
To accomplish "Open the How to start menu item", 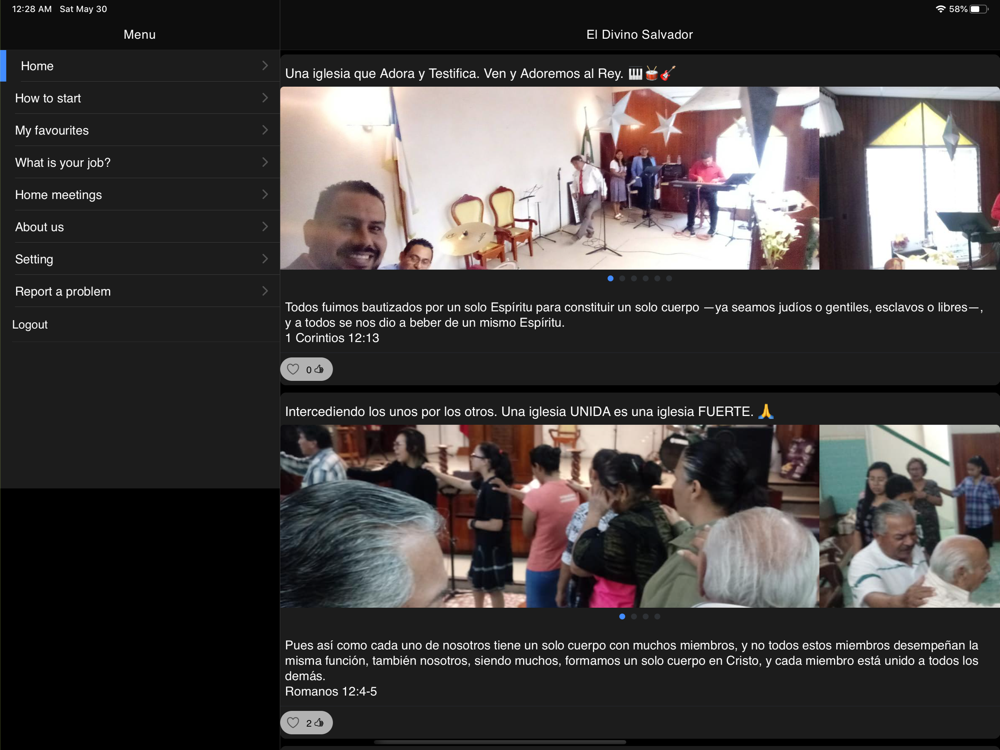I will [140, 98].
